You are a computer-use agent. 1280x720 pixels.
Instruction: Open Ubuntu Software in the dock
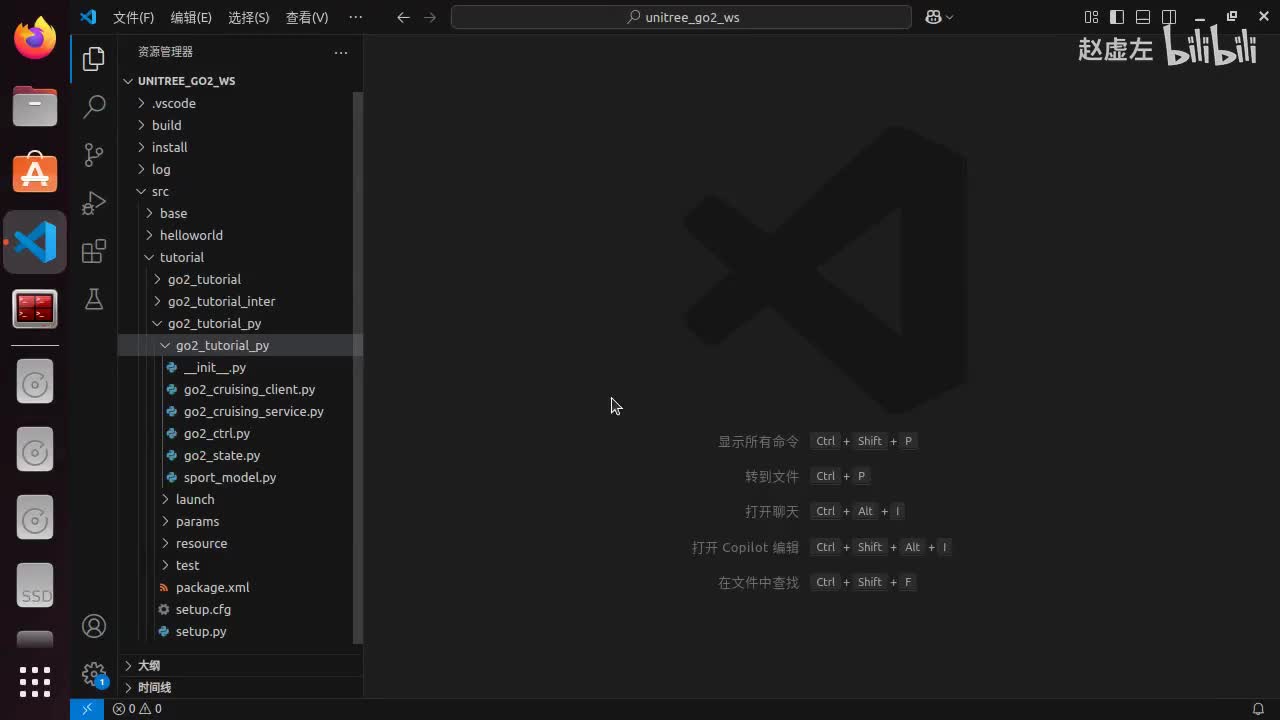point(35,173)
